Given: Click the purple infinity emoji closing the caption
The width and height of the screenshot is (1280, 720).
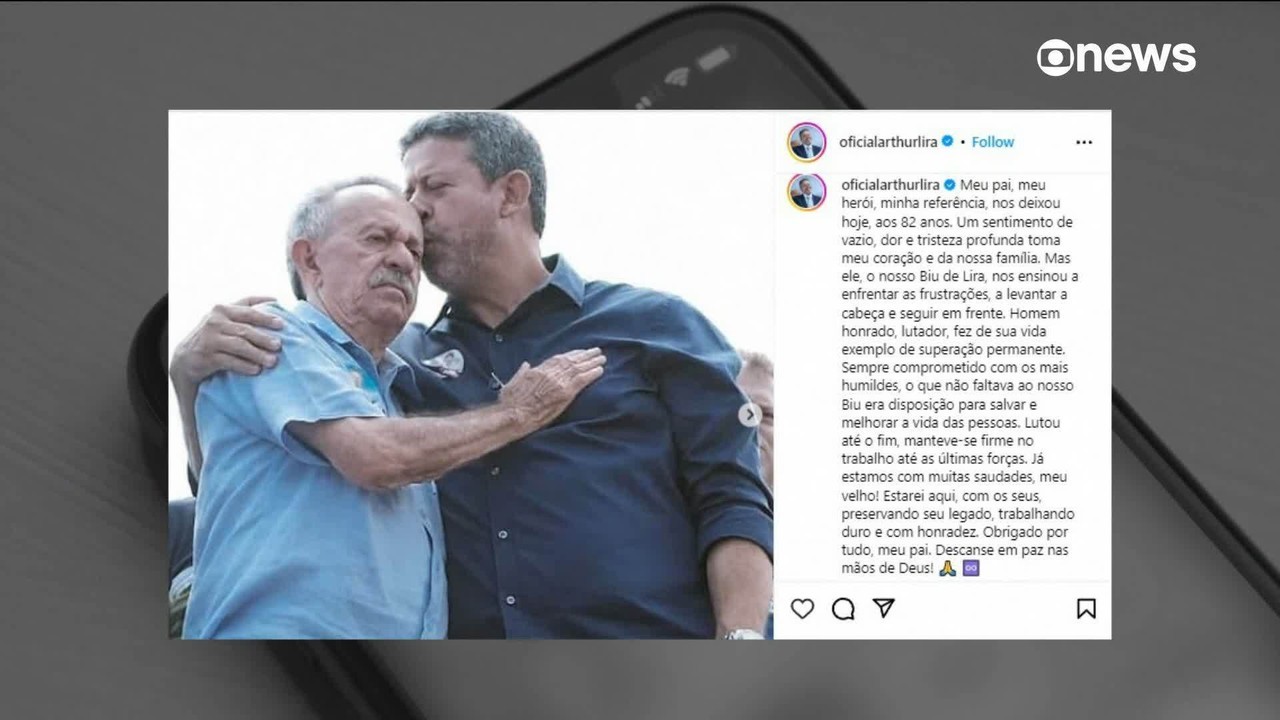Looking at the screenshot, I should pos(970,568).
